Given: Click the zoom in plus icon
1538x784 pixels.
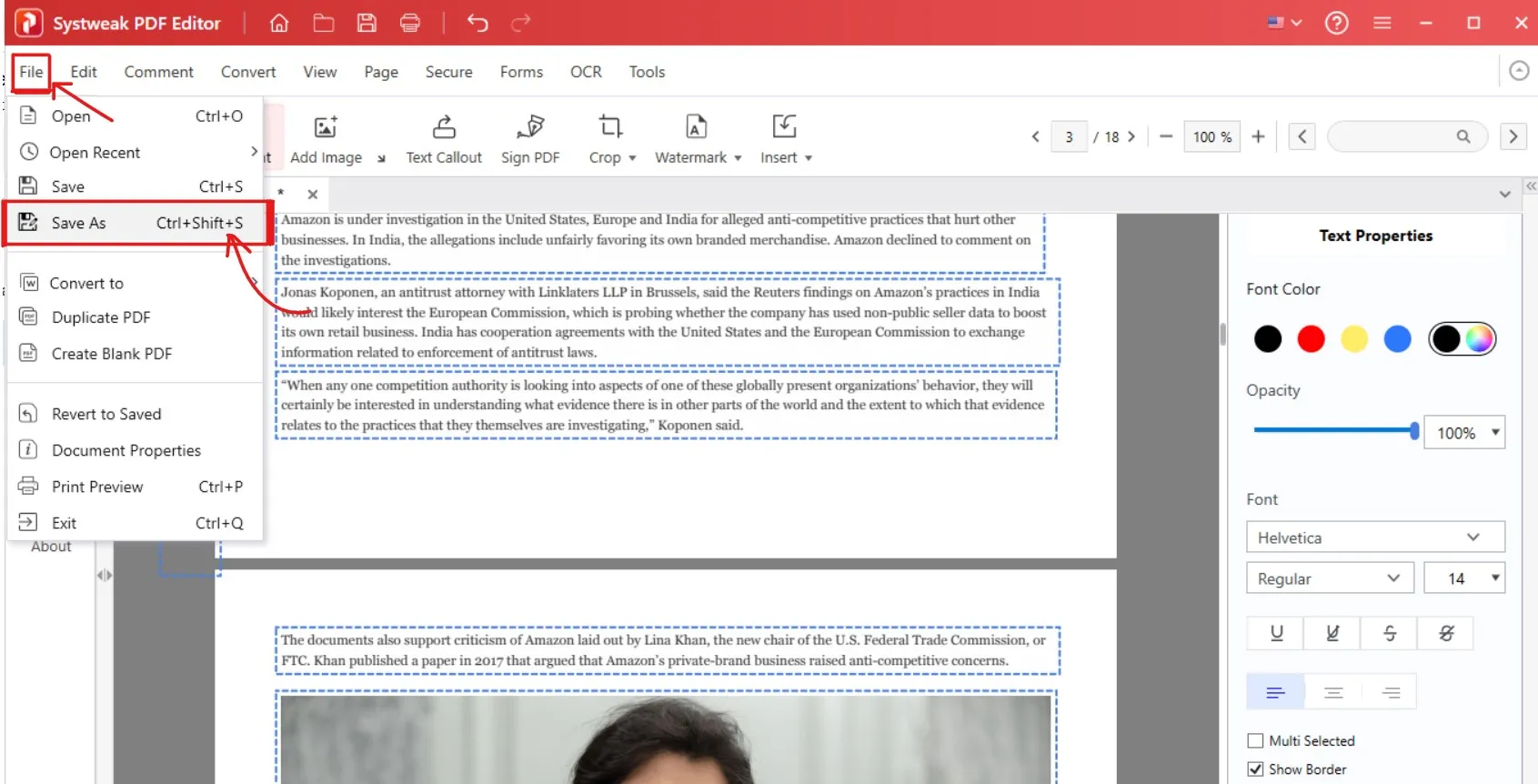Looking at the screenshot, I should (1258, 136).
